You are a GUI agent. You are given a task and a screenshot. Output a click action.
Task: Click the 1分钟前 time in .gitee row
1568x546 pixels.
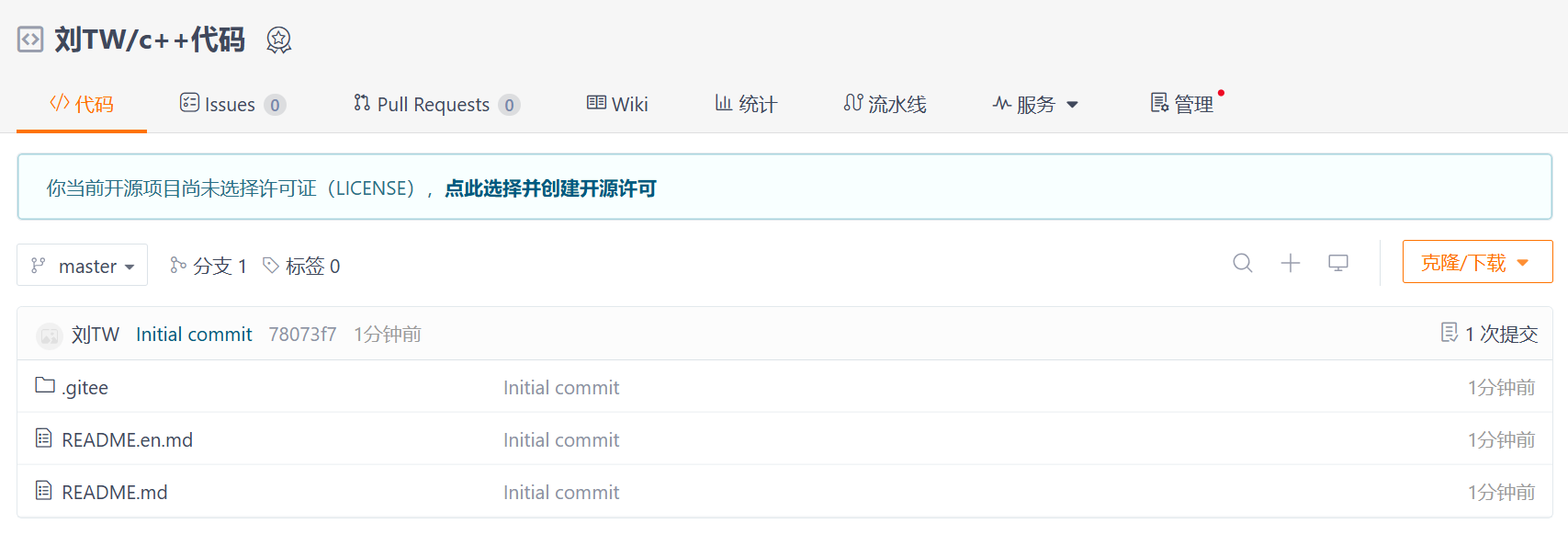coord(1501,387)
